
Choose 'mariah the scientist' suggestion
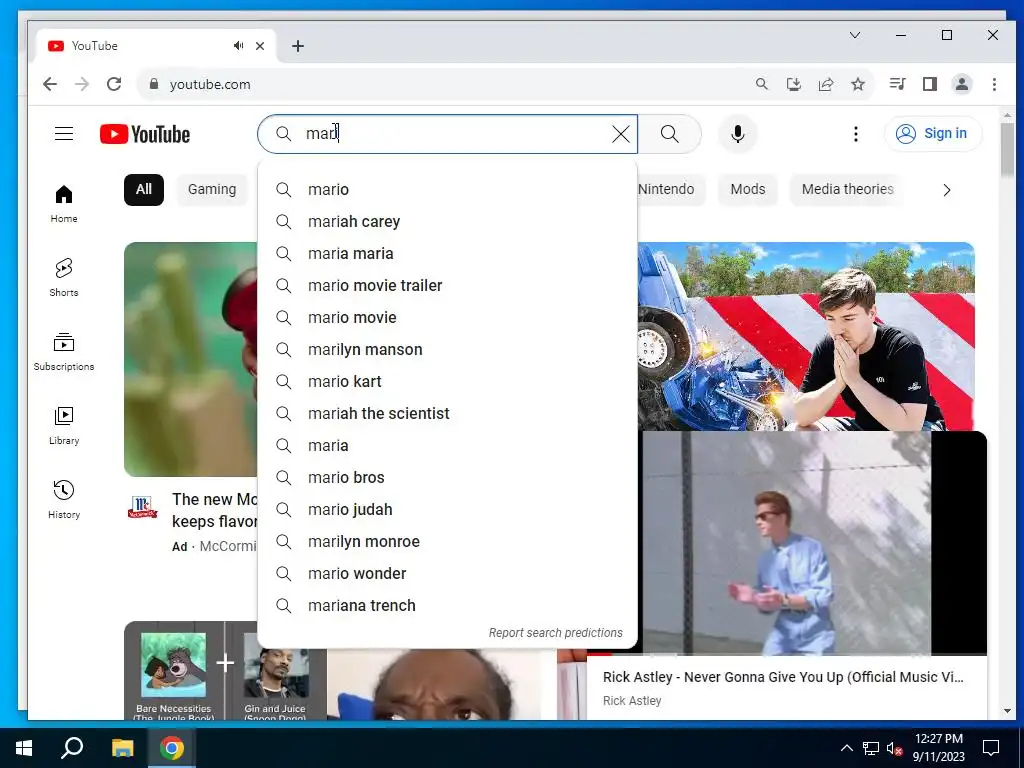click(447, 413)
